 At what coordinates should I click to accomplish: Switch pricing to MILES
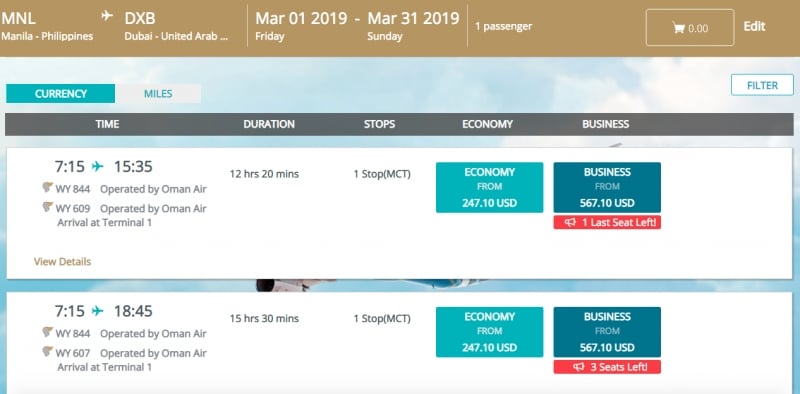(x=158, y=94)
